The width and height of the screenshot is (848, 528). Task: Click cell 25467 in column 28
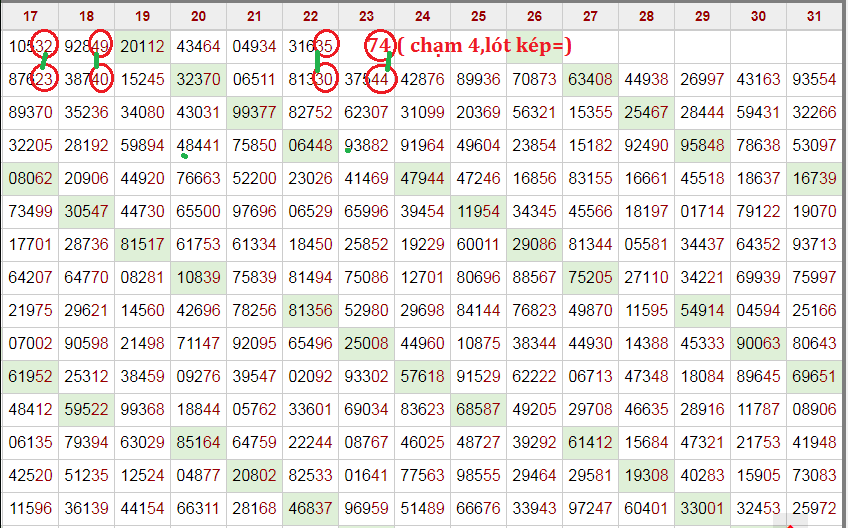coord(646,112)
